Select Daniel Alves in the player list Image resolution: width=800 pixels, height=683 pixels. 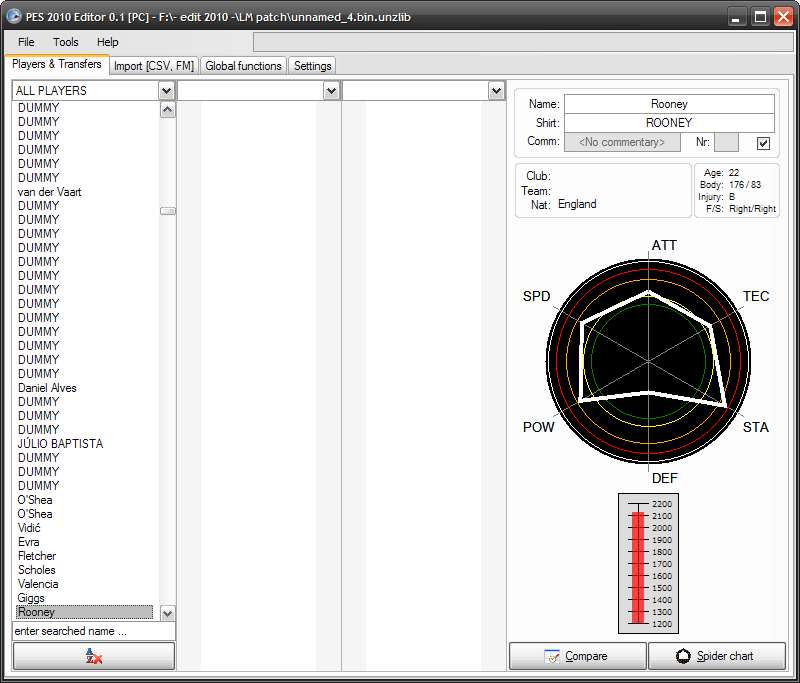[47, 388]
